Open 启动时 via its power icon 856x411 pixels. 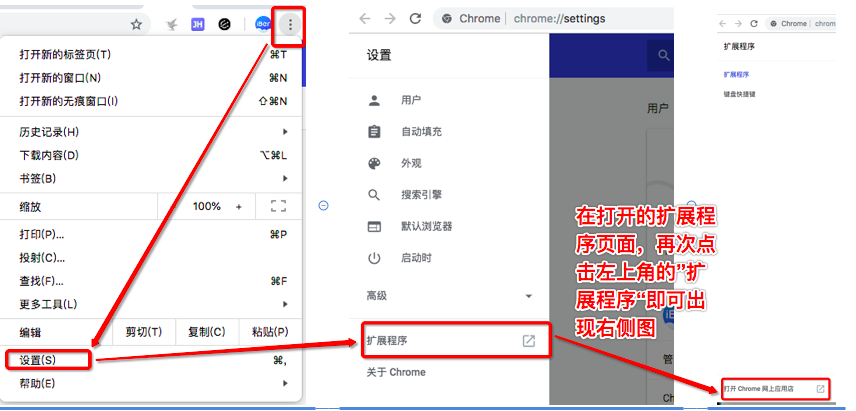374,258
